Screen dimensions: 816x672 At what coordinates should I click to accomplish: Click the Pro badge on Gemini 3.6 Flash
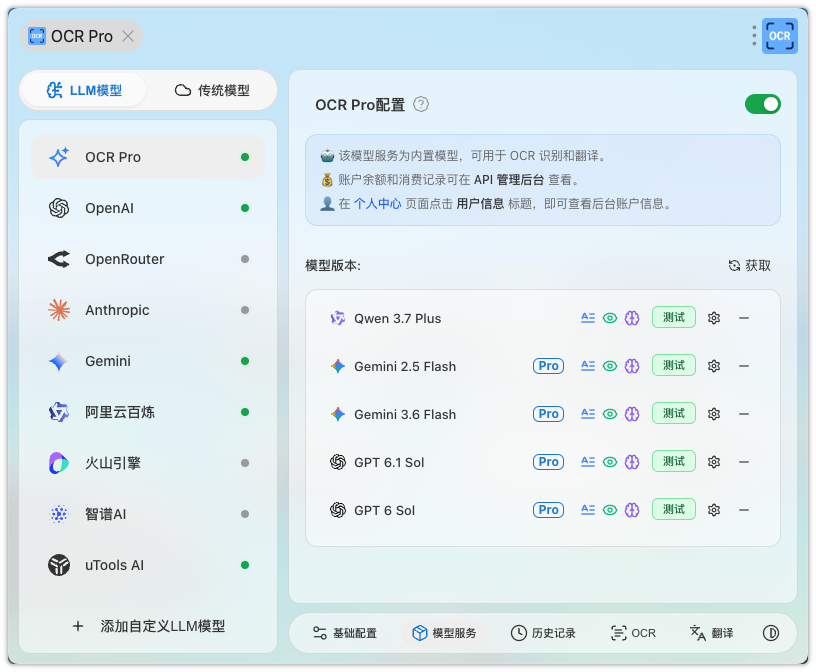coord(548,414)
